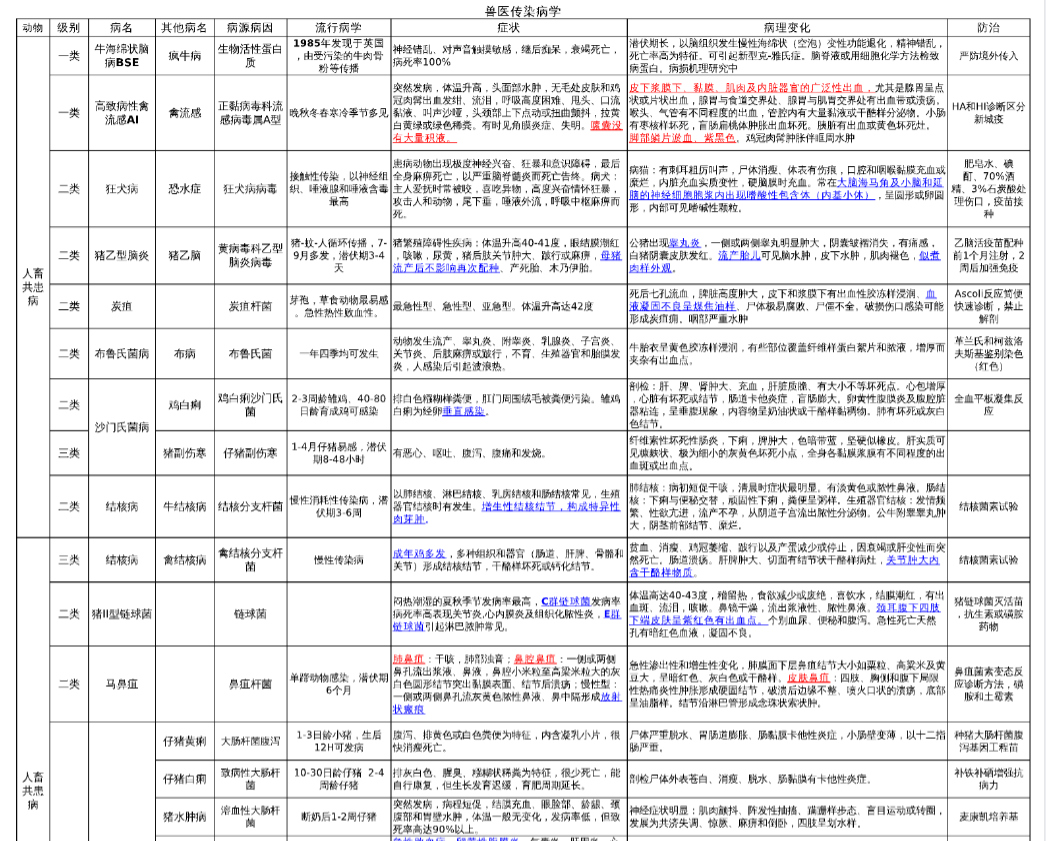Open the blue 成年鸡多发 link
The image size is (1046, 841).
coord(418,553)
